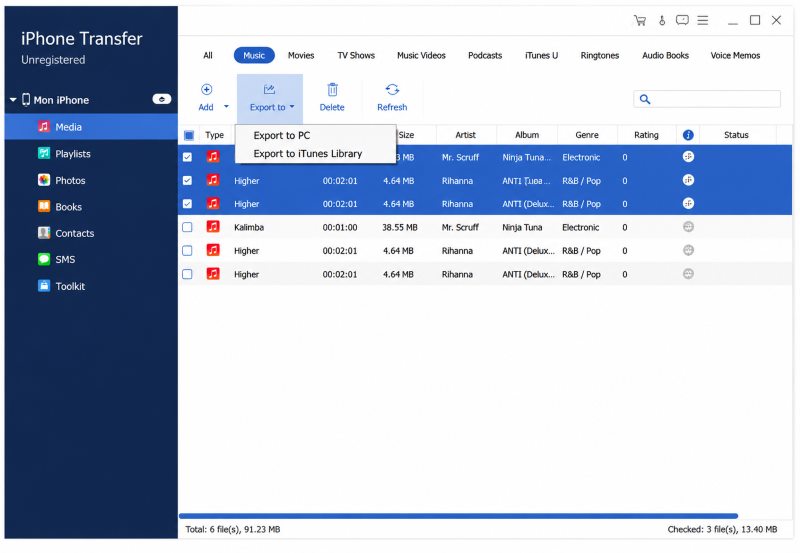Toggle the select-all header checkbox
This screenshot has height=553, width=800.
click(189, 135)
